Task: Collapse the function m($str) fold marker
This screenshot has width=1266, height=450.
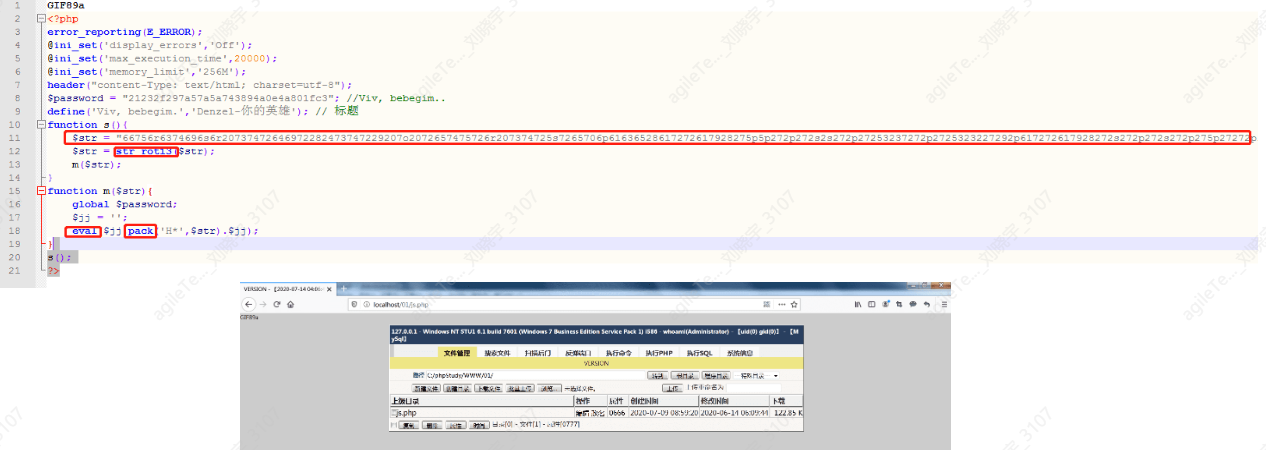Action: pyautogui.click(x=39, y=190)
